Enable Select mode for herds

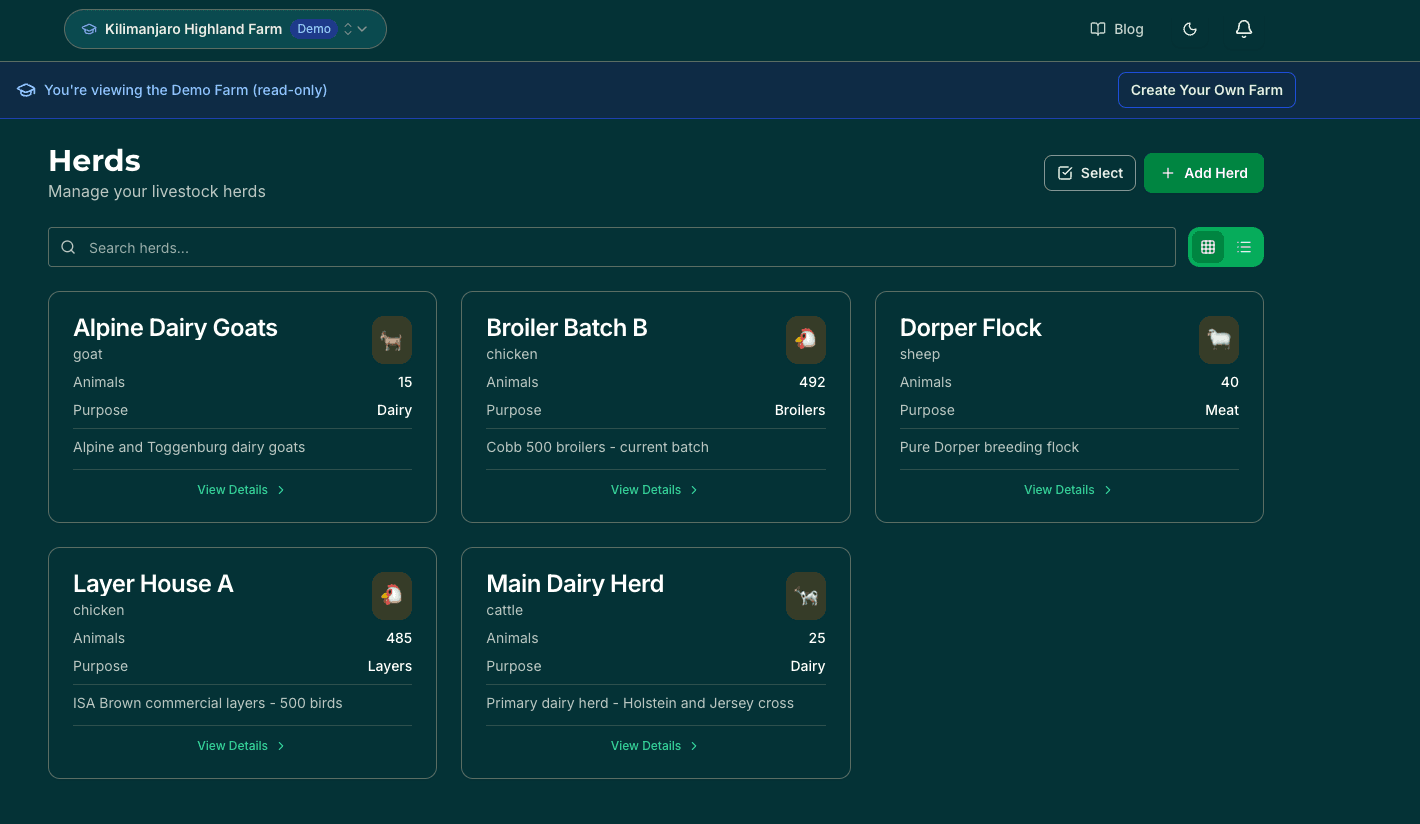tap(1089, 173)
